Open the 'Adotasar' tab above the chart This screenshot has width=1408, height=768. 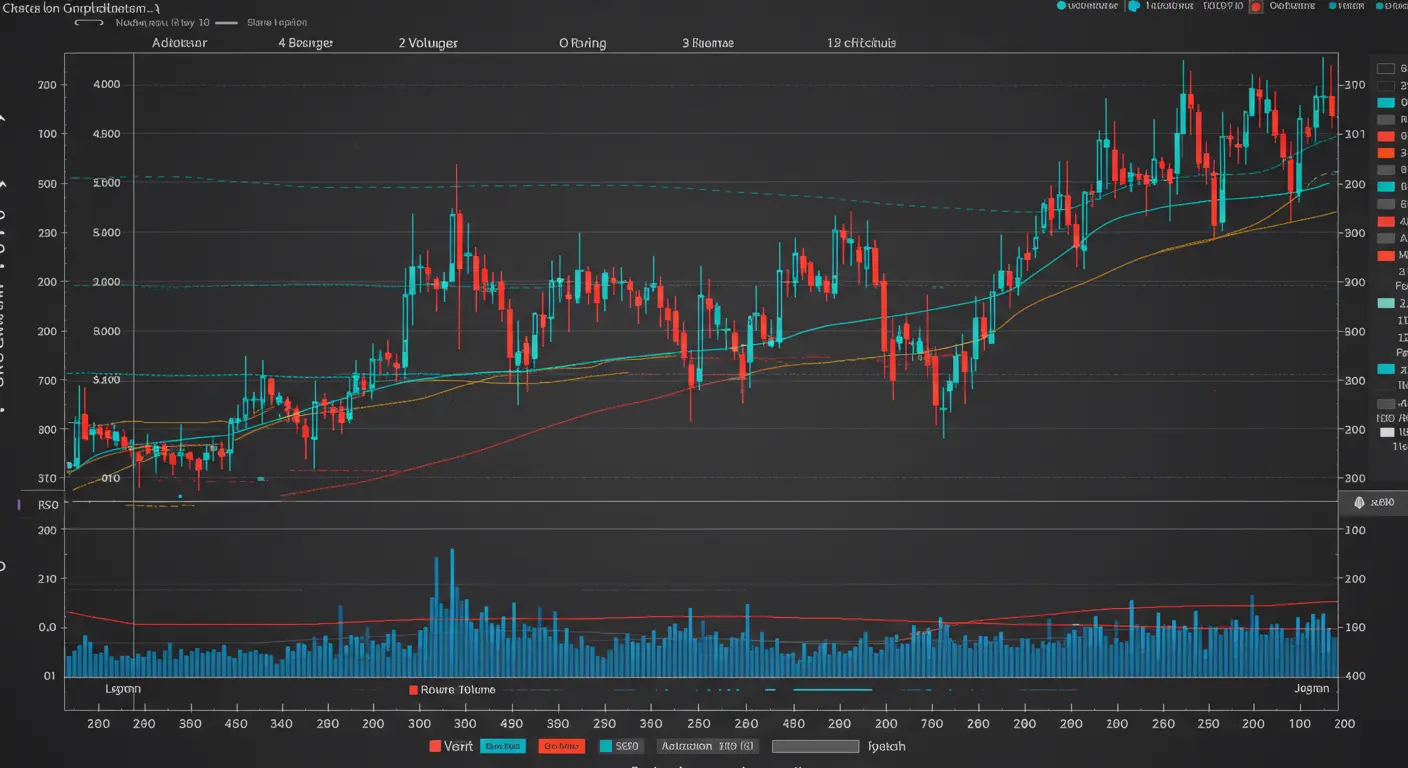coord(180,44)
